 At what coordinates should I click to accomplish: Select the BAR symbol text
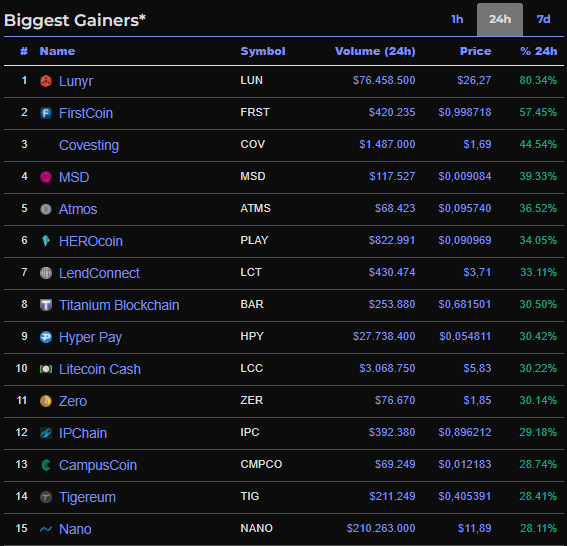(x=252, y=304)
